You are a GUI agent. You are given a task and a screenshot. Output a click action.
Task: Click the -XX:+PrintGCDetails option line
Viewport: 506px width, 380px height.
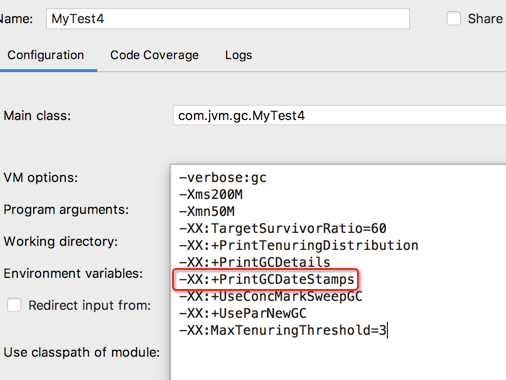[255, 262]
